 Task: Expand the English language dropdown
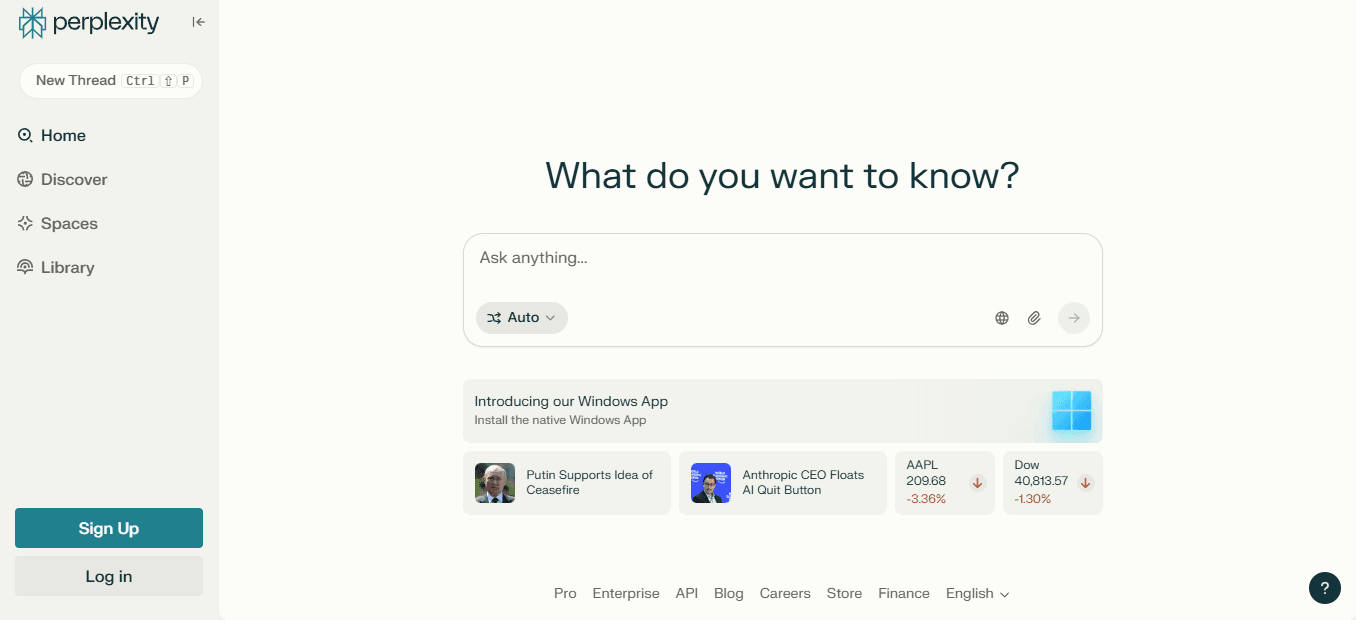point(978,594)
